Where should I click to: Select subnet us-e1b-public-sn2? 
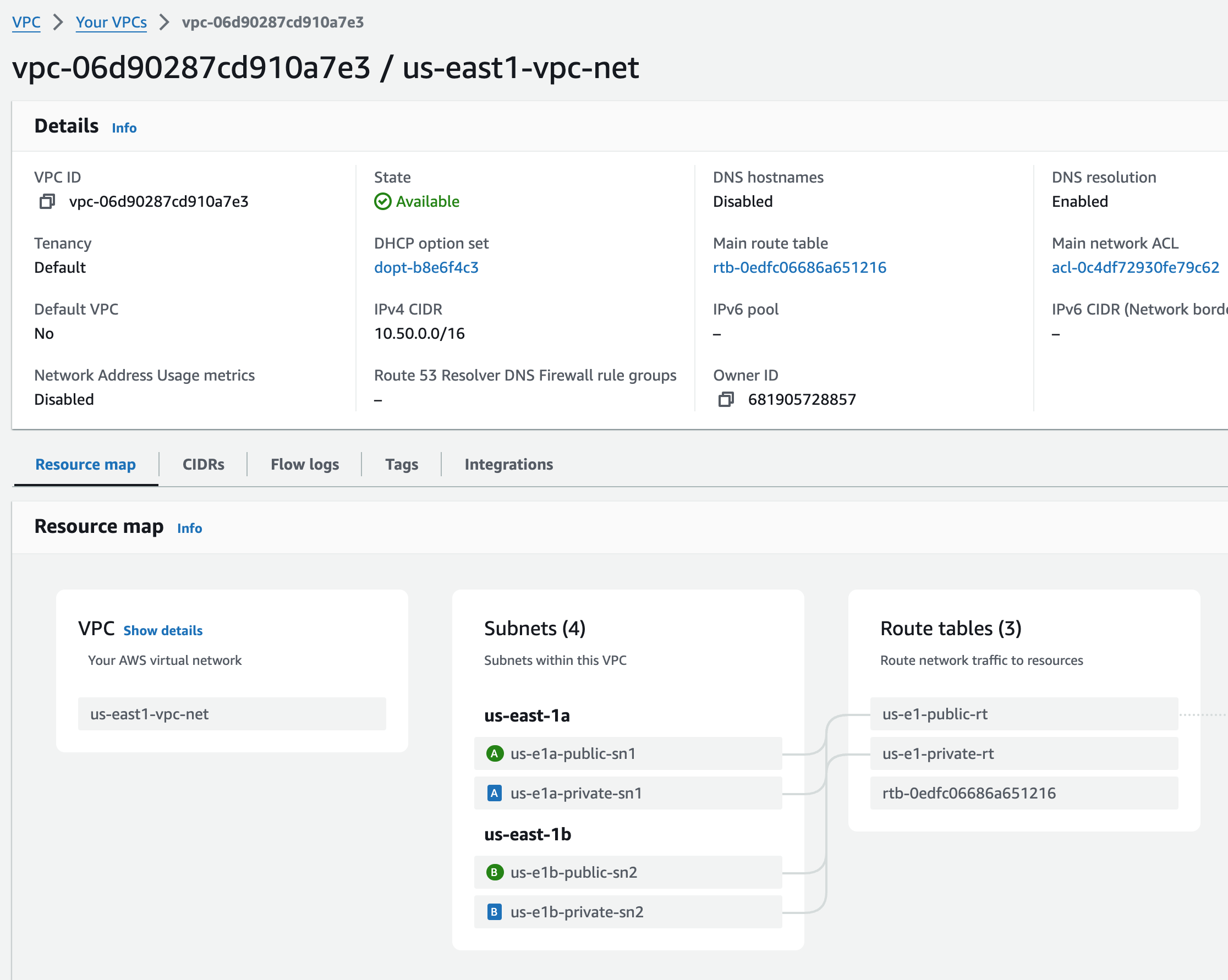[628, 872]
